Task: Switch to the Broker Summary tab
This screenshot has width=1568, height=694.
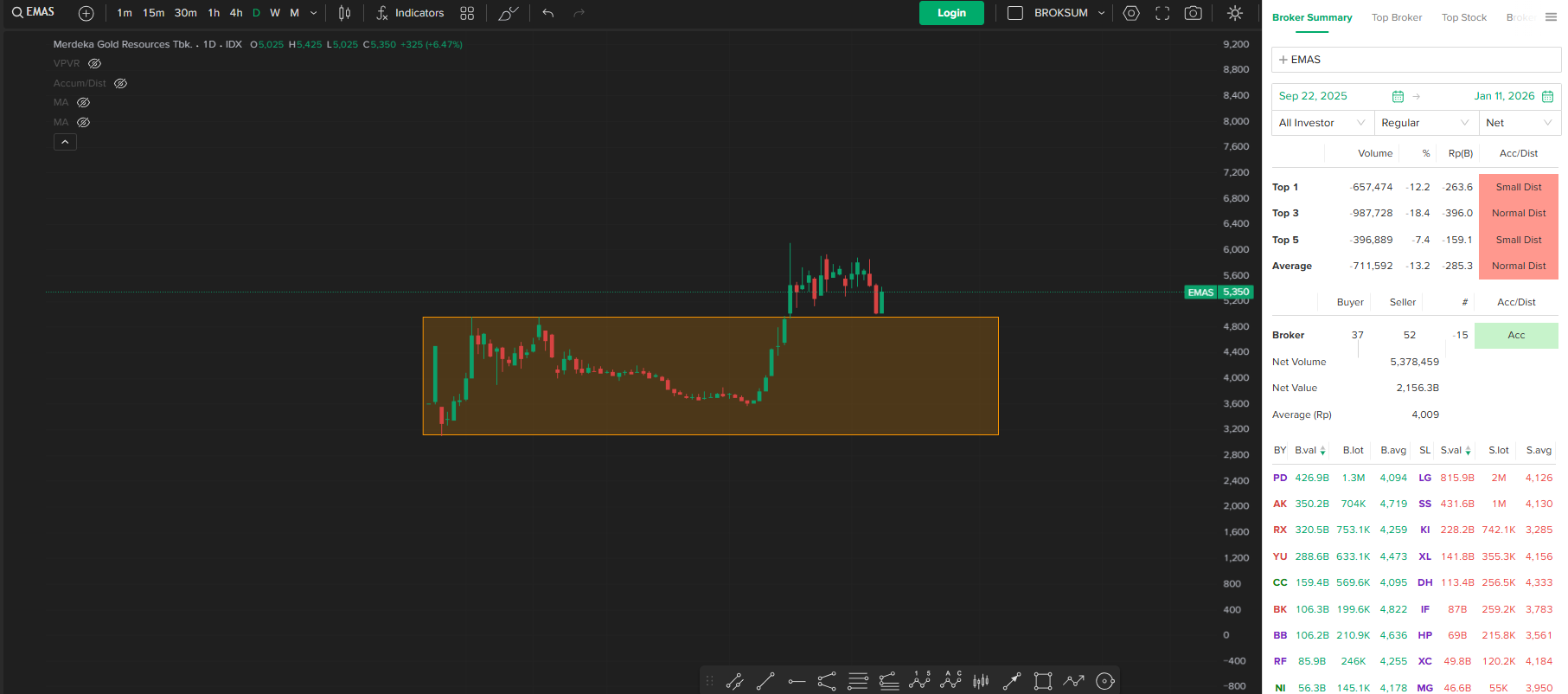Action: (1312, 17)
